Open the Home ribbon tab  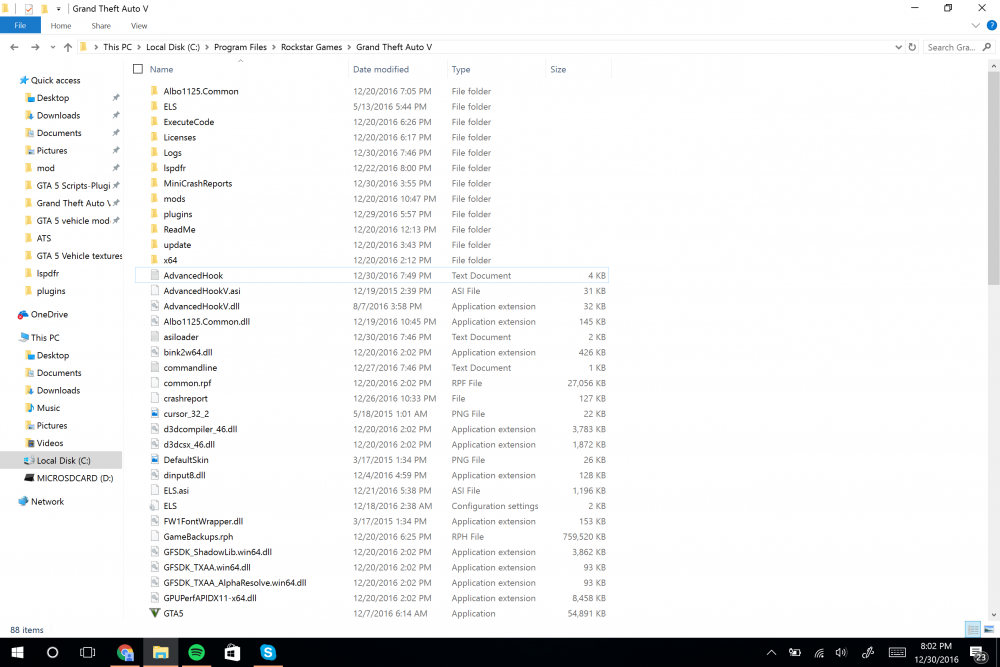(61, 26)
